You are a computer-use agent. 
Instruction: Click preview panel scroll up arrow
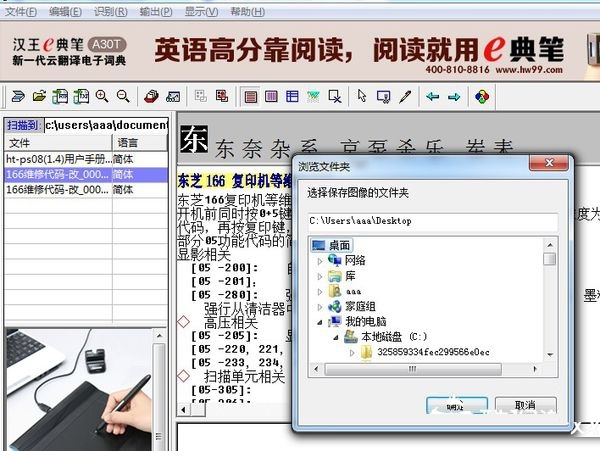point(159,336)
